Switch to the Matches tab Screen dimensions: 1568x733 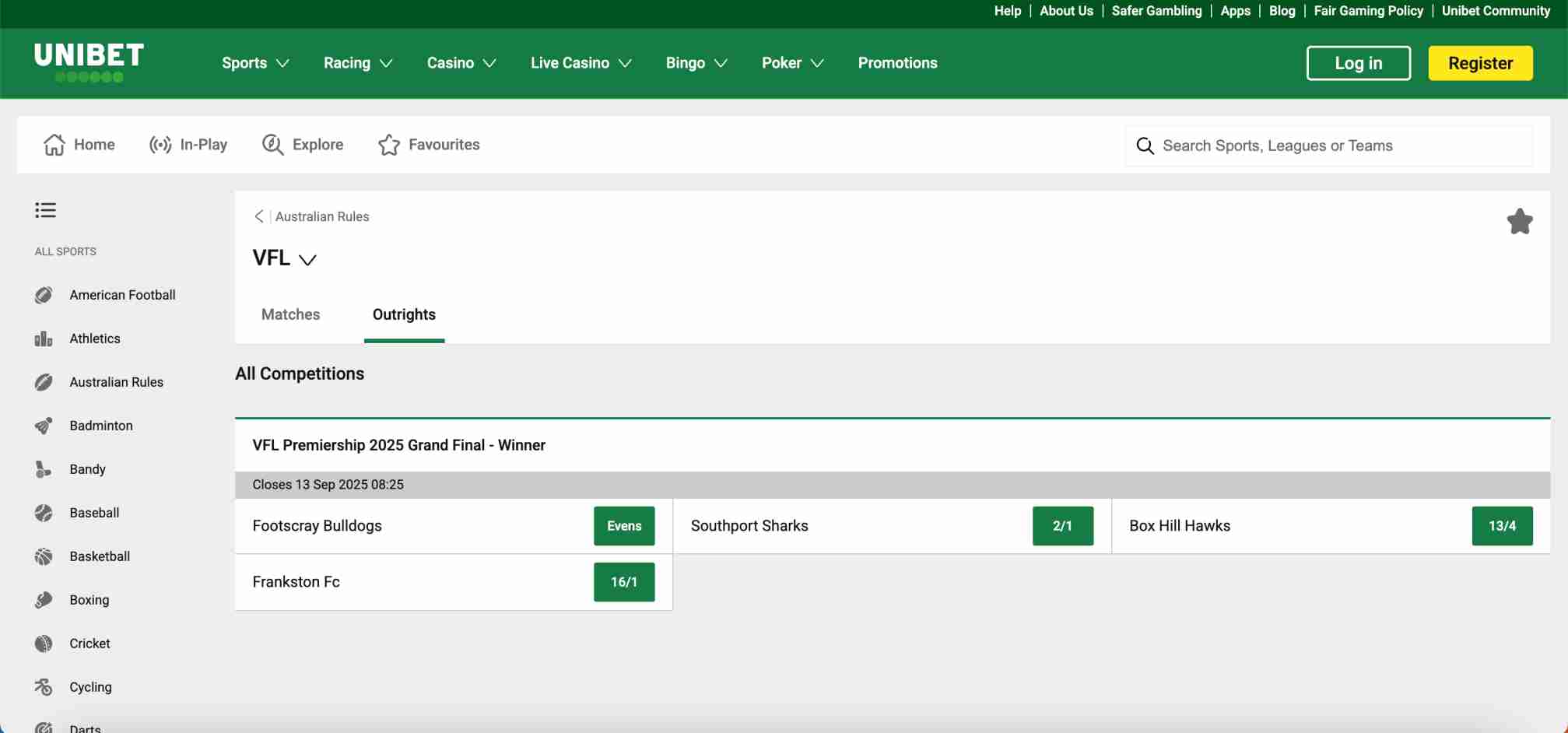tap(290, 314)
